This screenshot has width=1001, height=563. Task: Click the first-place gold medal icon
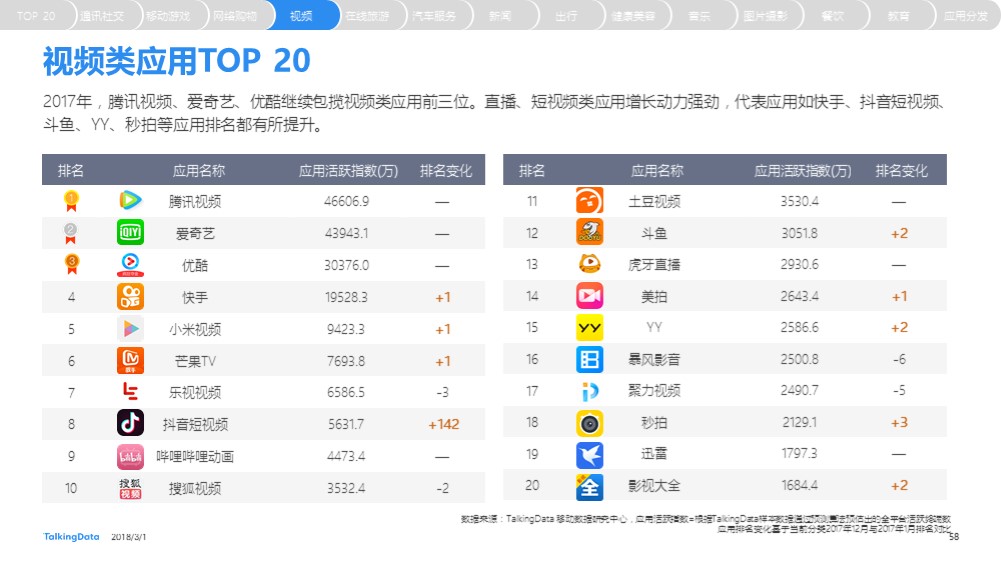tap(72, 200)
